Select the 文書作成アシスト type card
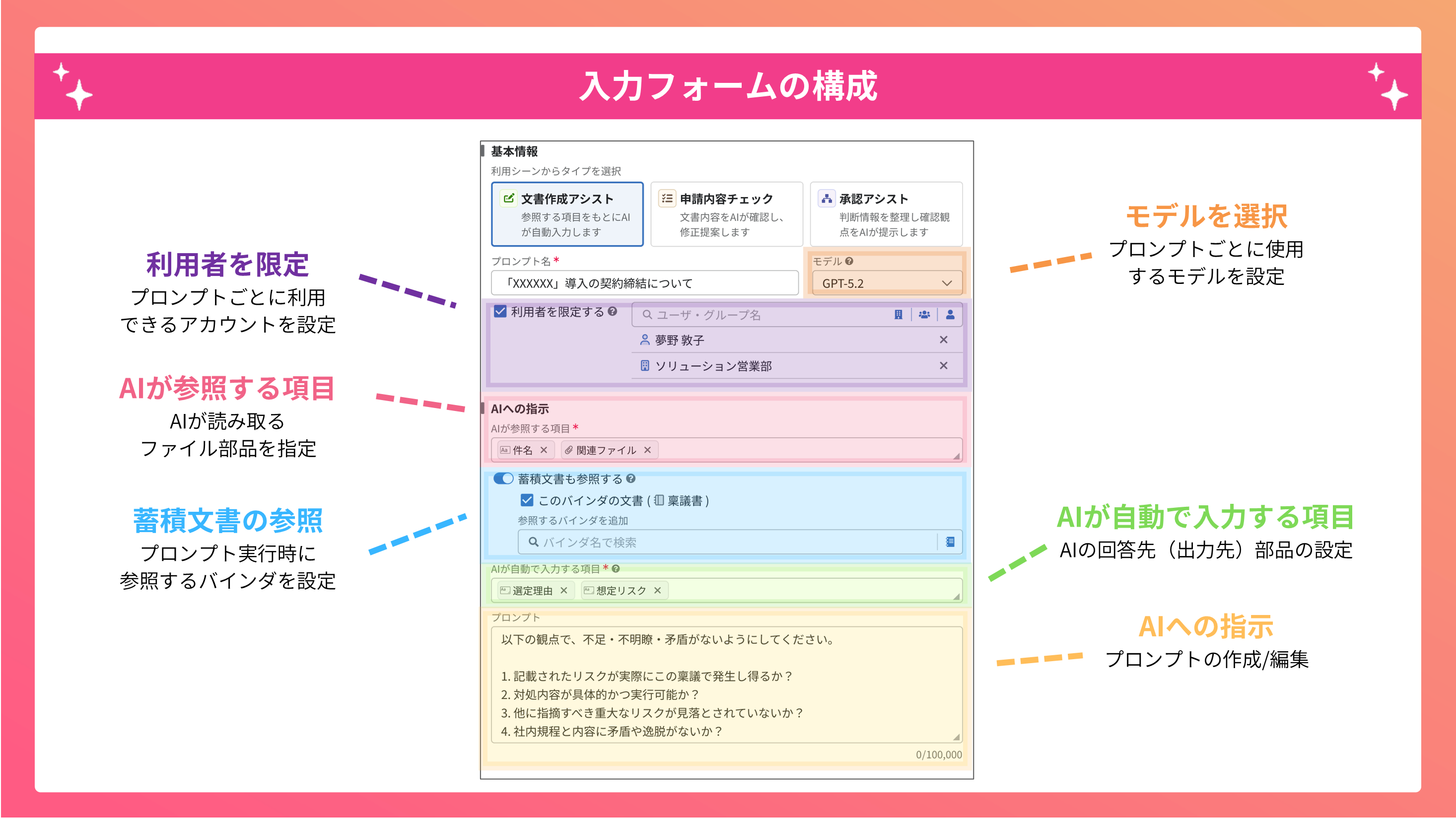1456x819 pixels. click(567, 214)
